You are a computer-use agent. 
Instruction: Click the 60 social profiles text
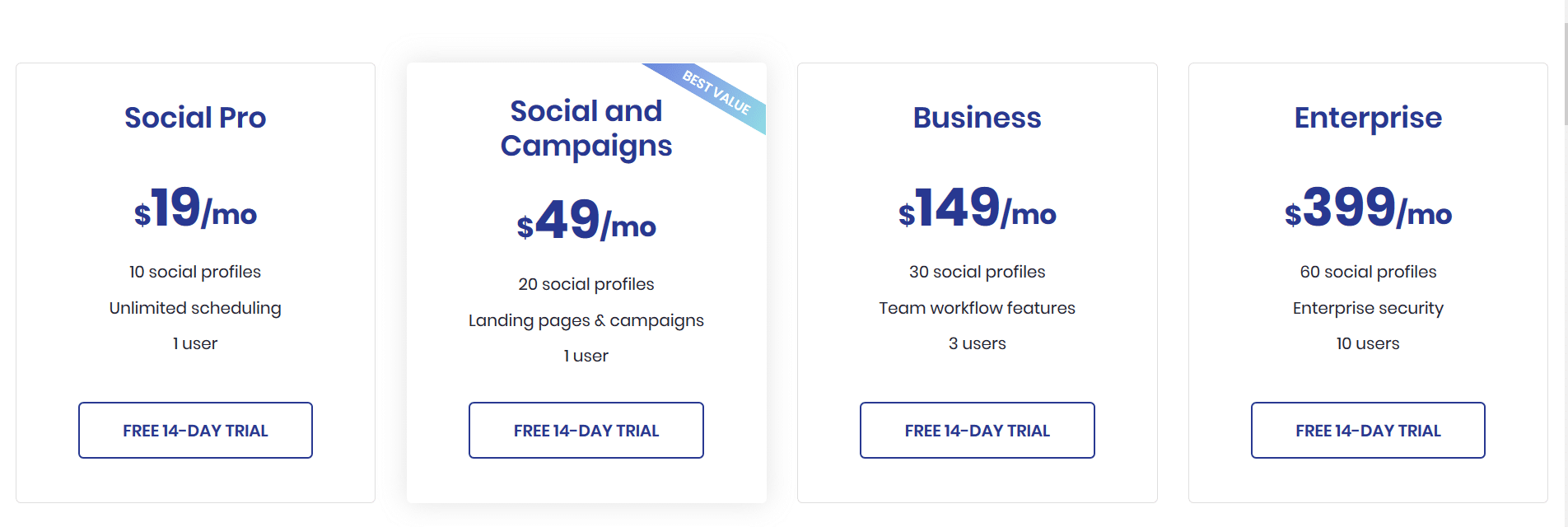click(x=1368, y=272)
